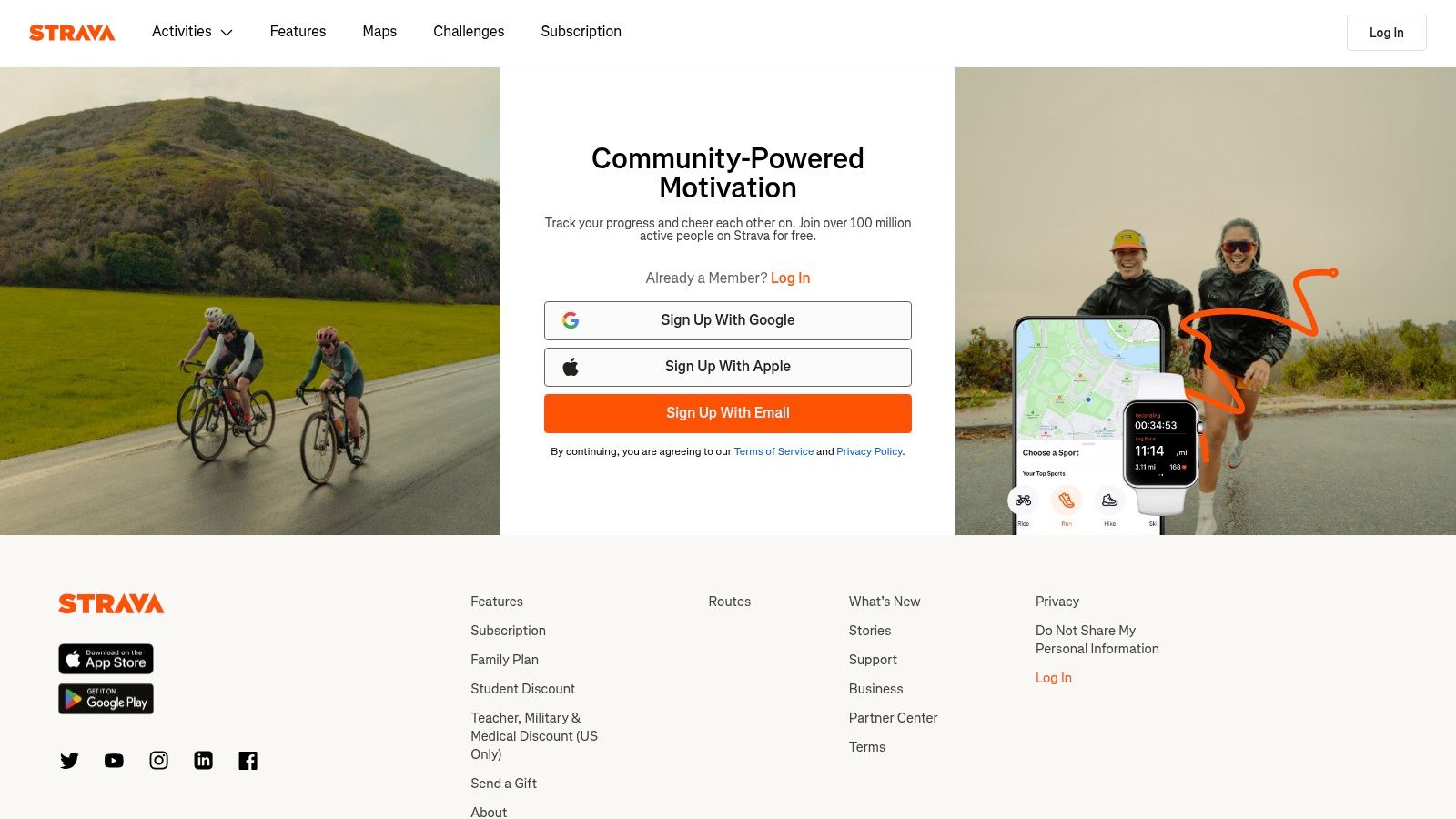Select the Get it on Google Play badge
This screenshot has height=819, width=1456.
coord(106,699)
